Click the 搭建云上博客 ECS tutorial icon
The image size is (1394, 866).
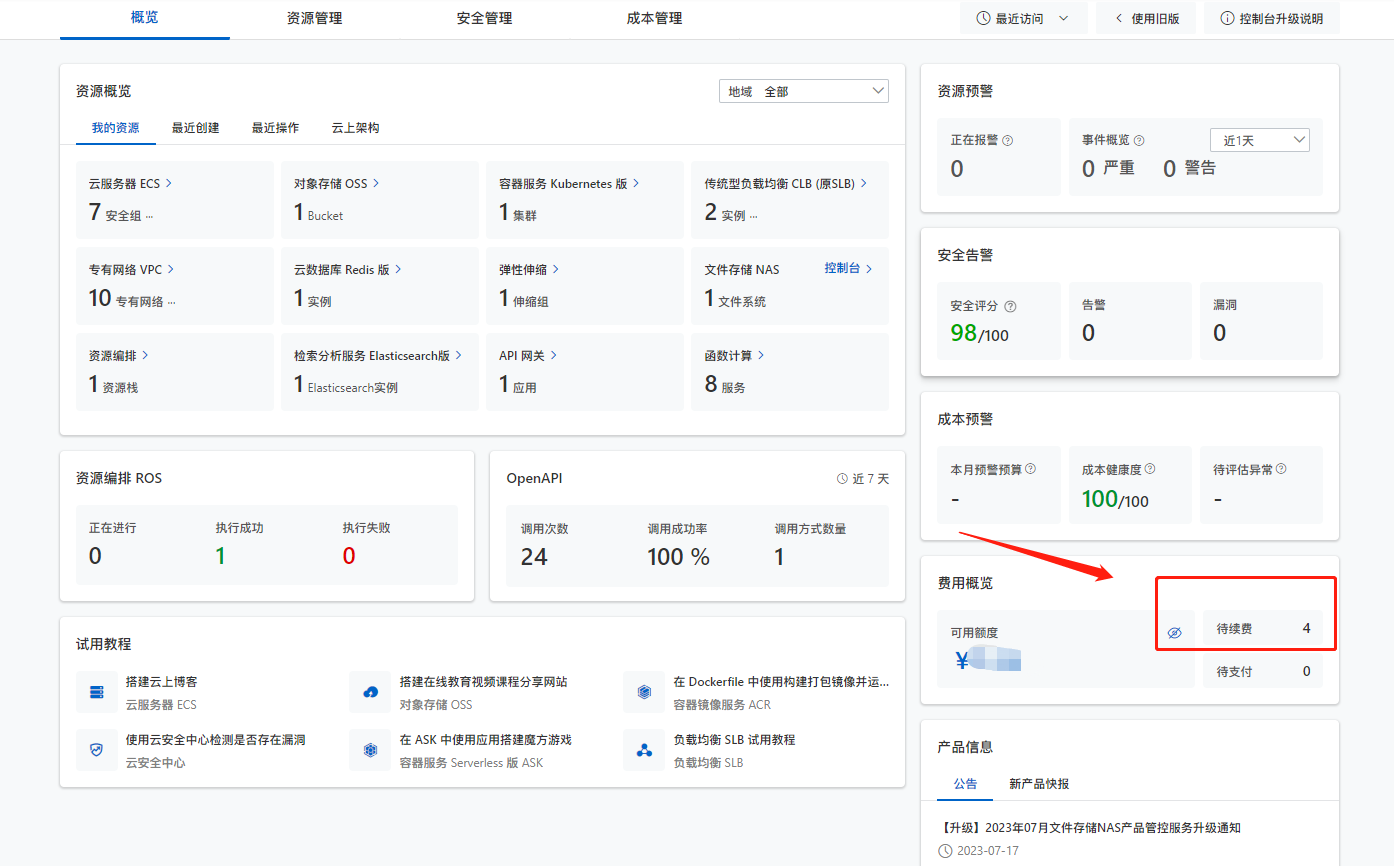pyautogui.click(x=97, y=692)
